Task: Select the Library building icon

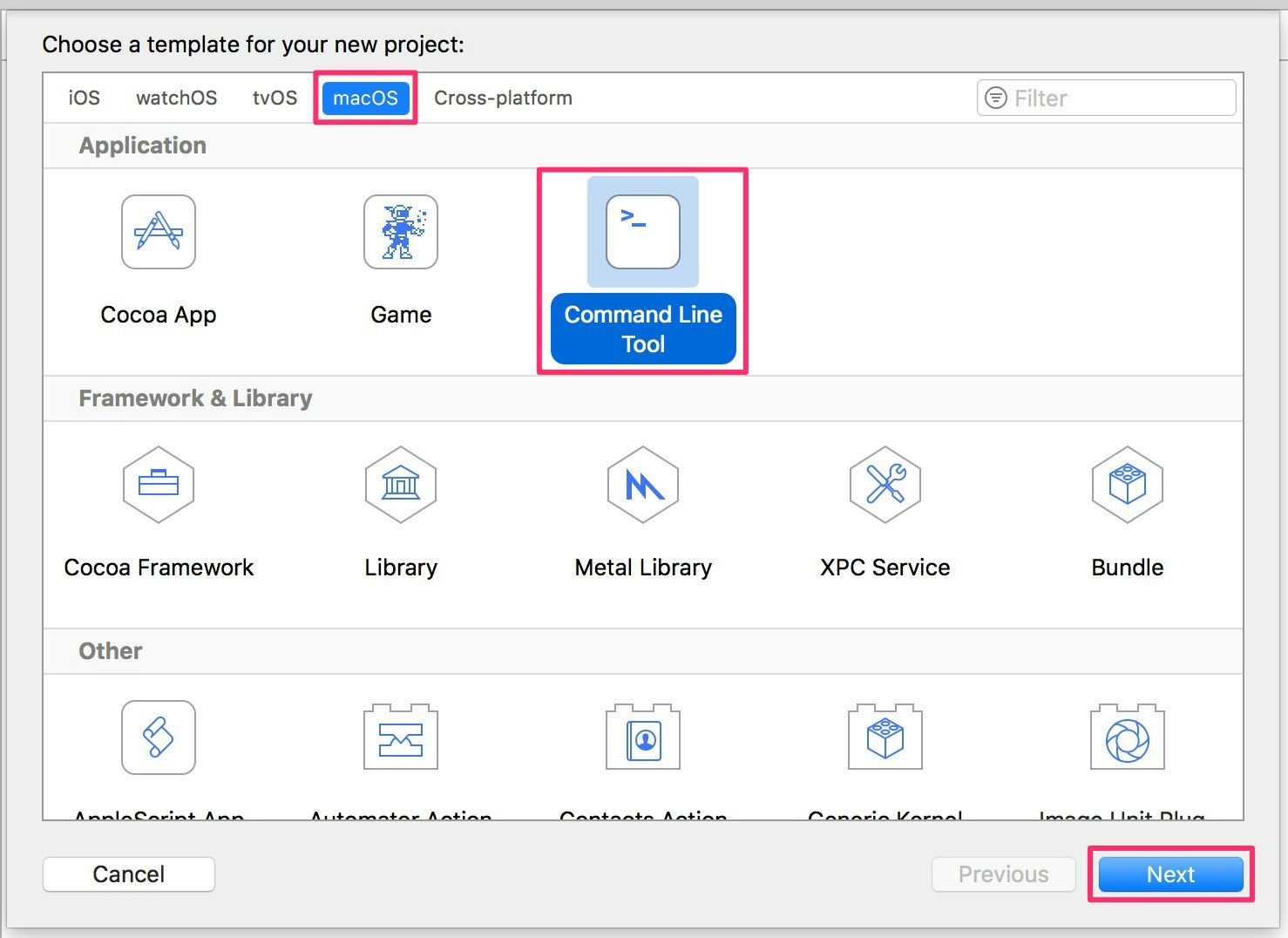Action: [401, 485]
